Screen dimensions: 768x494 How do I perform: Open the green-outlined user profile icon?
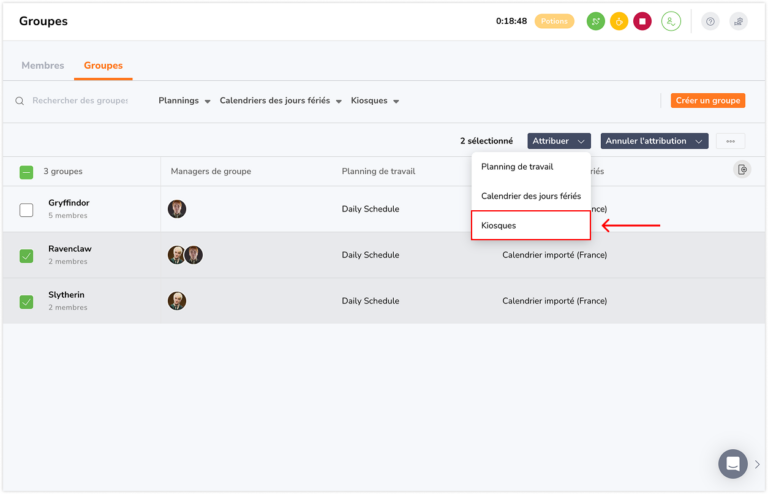(671, 21)
